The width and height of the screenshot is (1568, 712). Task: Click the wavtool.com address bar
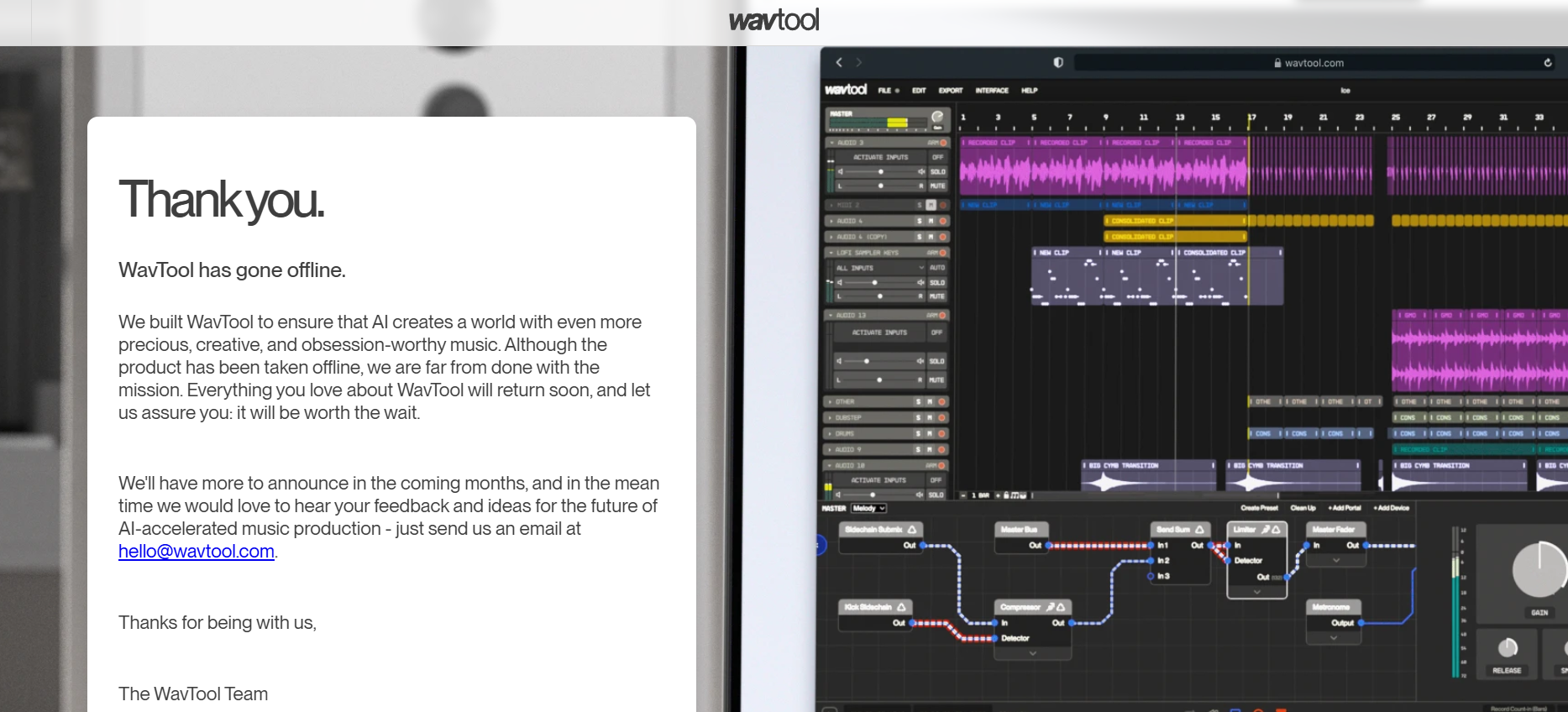[x=1314, y=62]
